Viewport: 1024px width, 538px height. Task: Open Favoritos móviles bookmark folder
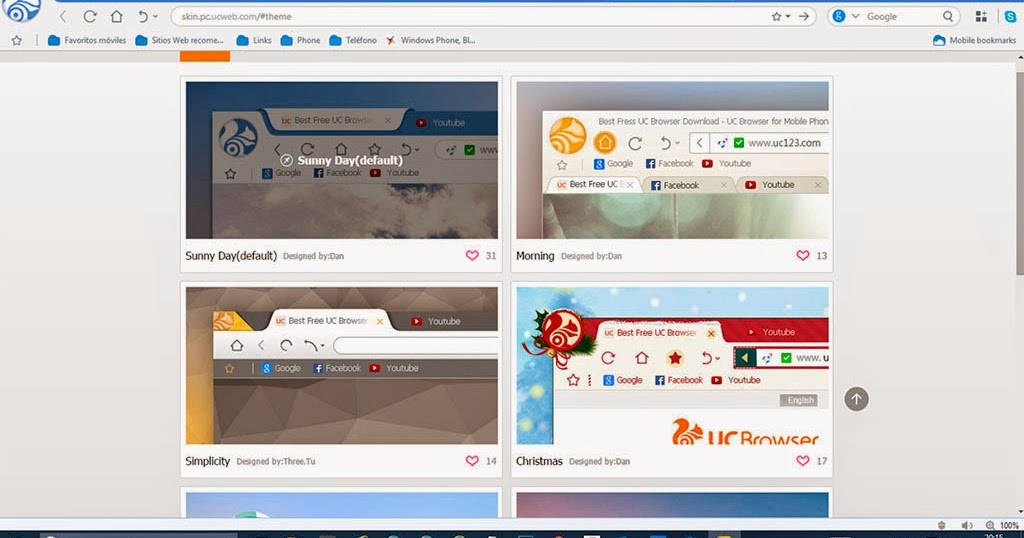[87, 40]
